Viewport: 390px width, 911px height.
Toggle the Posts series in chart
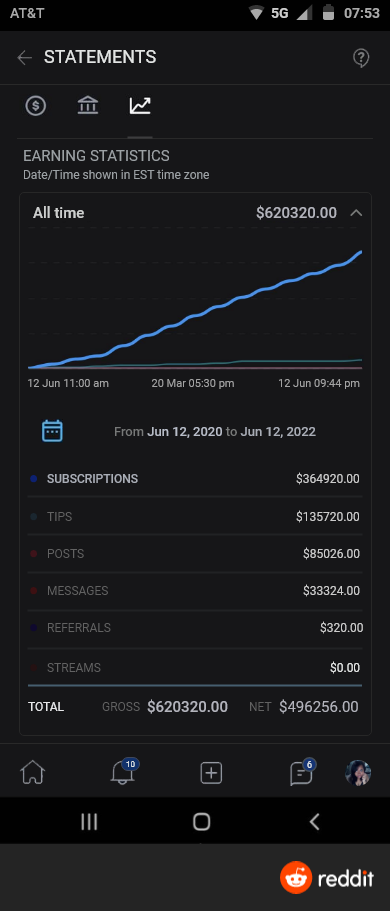tap(195, 553)
